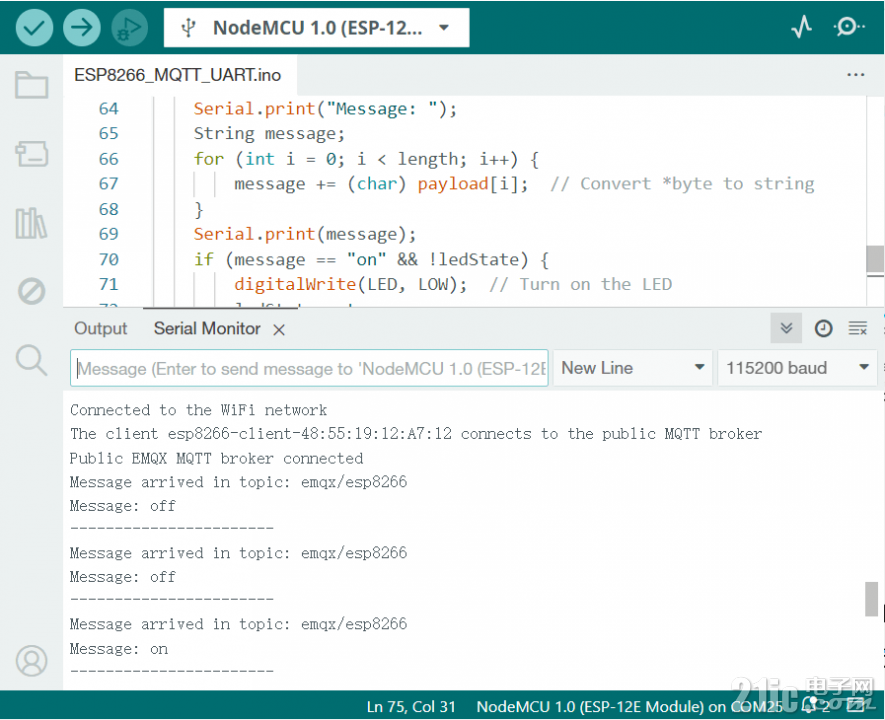885x720 pixels.
Task: Click the Verify sketch checkmark button
Action: click(x=34, y=28)
